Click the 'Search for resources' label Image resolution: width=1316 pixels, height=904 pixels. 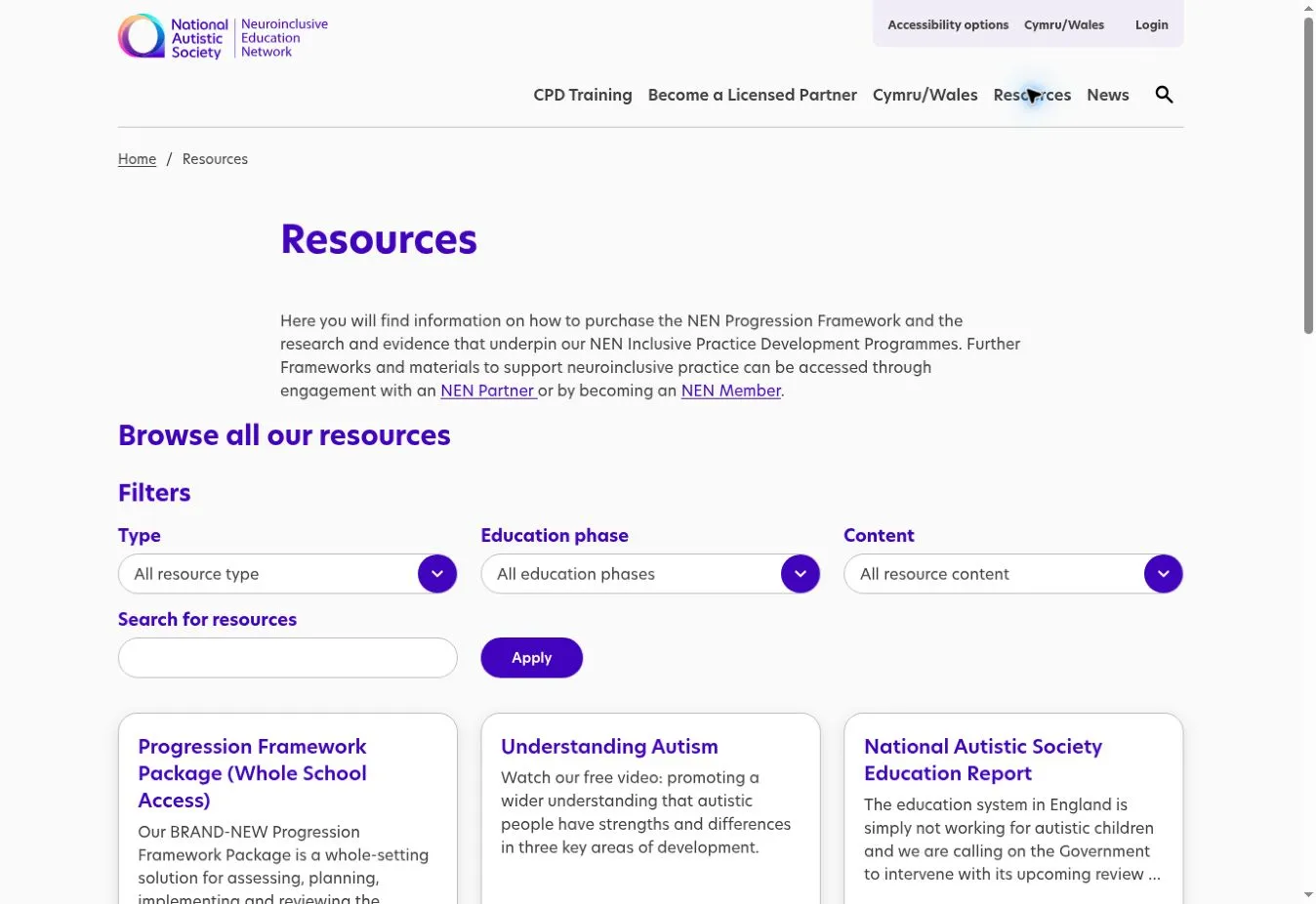207,620
